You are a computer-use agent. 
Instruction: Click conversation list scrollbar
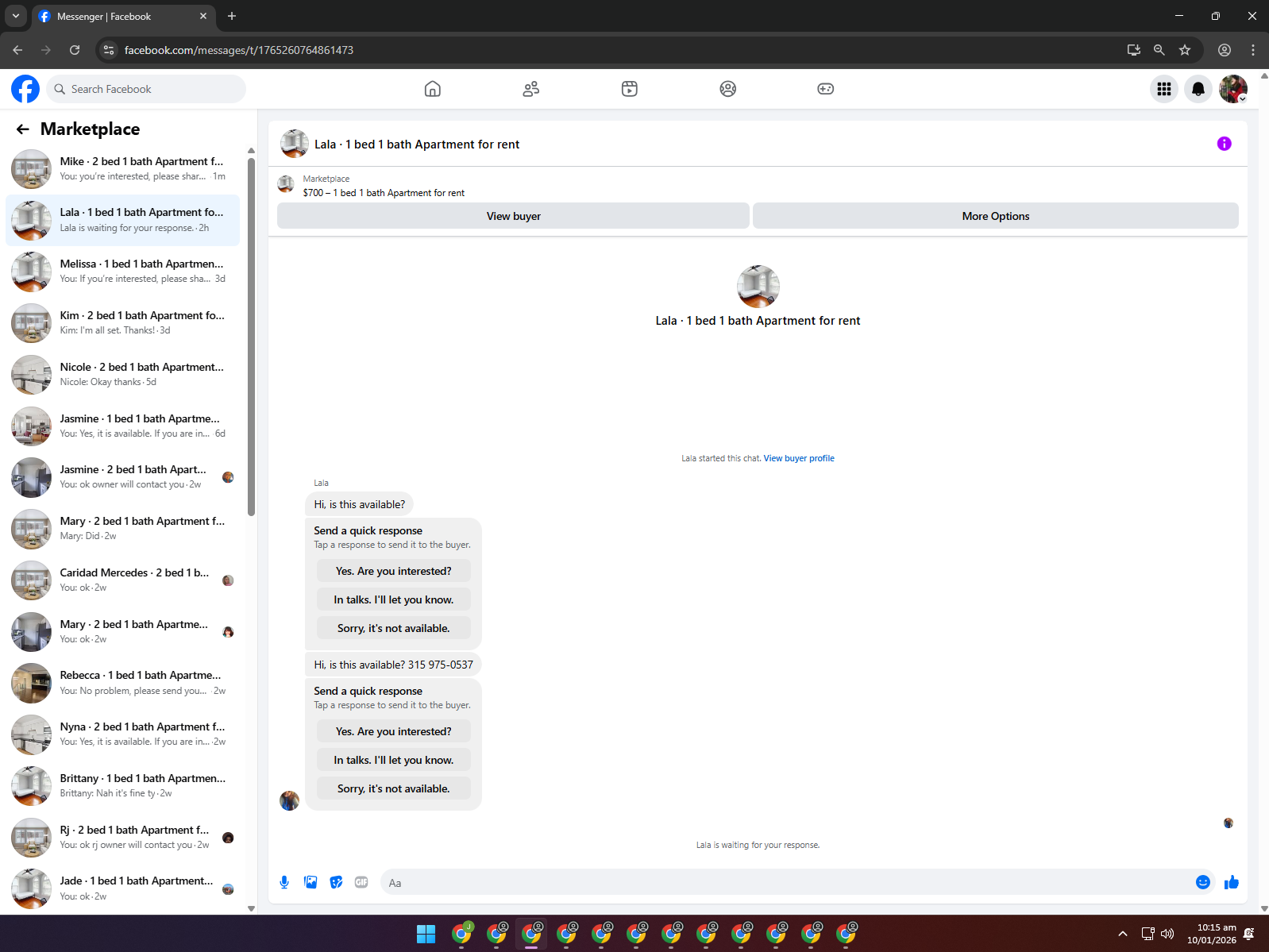251,337
